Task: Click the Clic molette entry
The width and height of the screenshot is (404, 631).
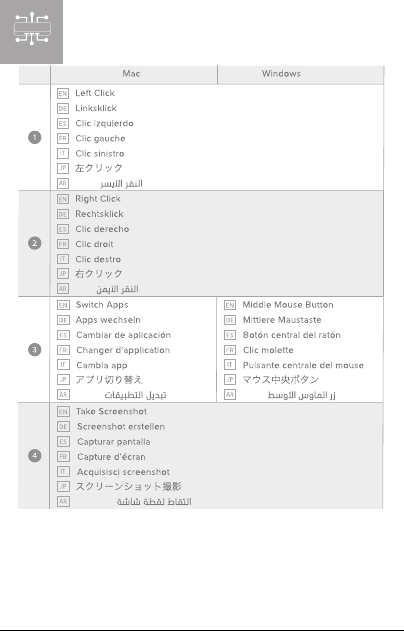Action: [268, 350]
